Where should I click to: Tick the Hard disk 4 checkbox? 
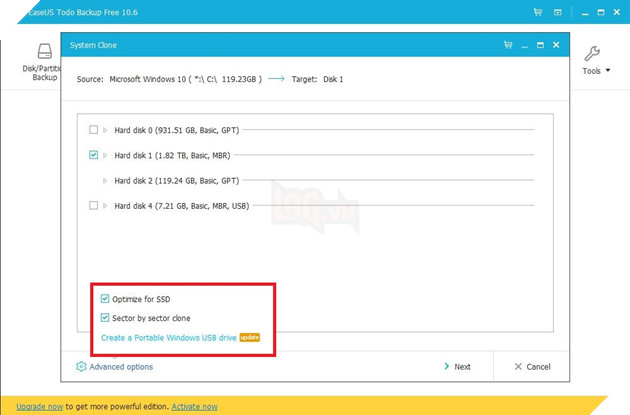point(94,206)
